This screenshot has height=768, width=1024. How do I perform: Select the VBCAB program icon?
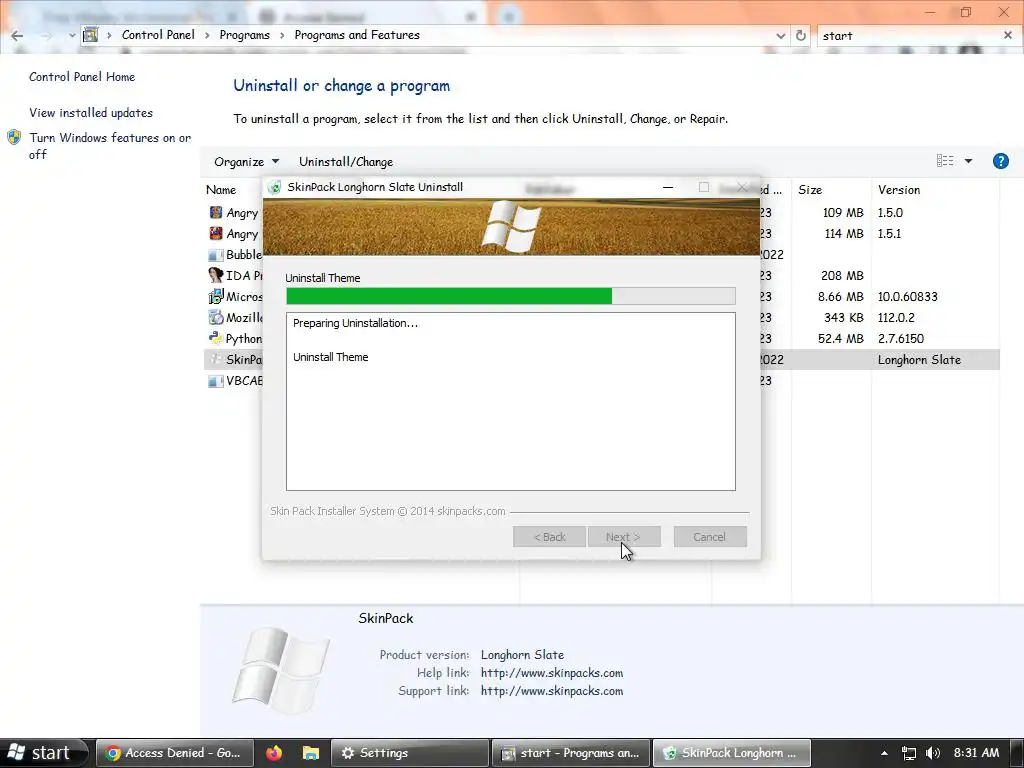pyautogui.click(x=216, y=381)
